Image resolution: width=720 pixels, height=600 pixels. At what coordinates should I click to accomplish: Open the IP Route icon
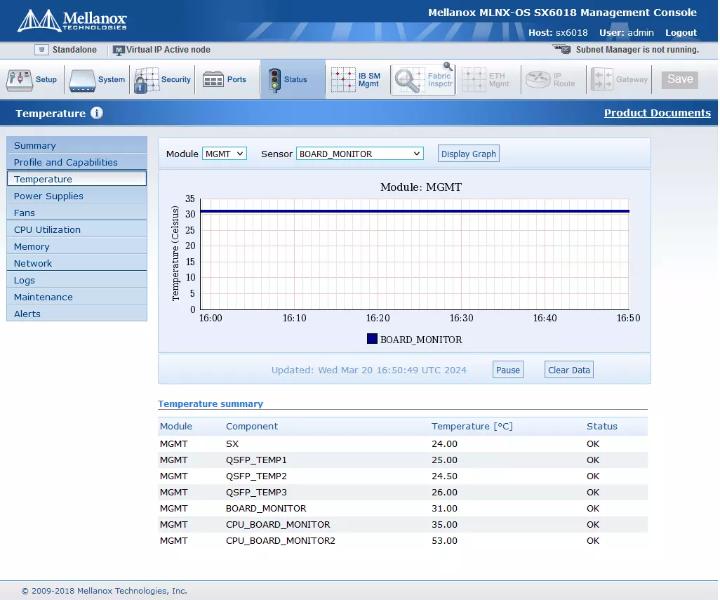click(x=538, y=80)
